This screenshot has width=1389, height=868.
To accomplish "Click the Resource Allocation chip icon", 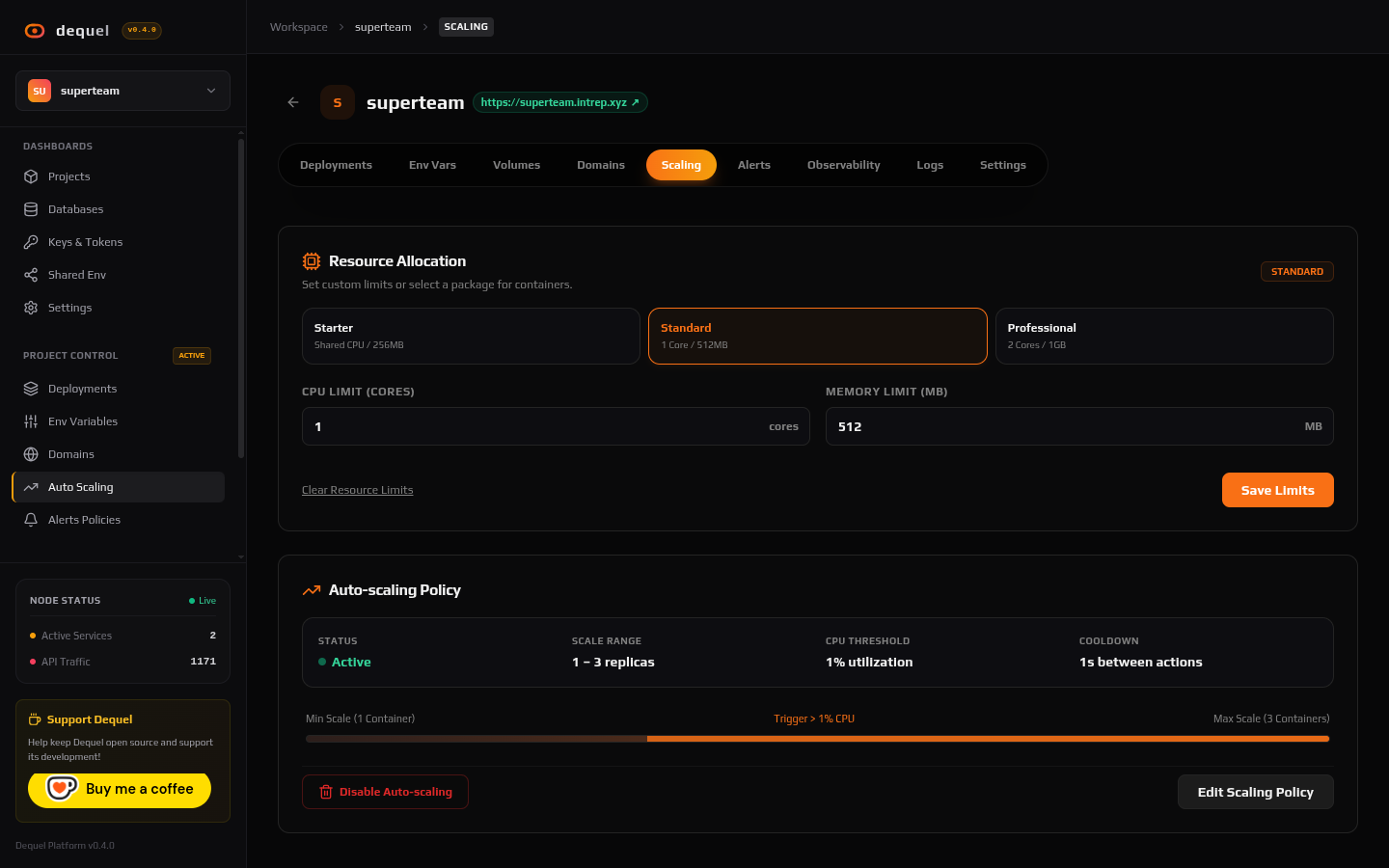I will point(312,261).
